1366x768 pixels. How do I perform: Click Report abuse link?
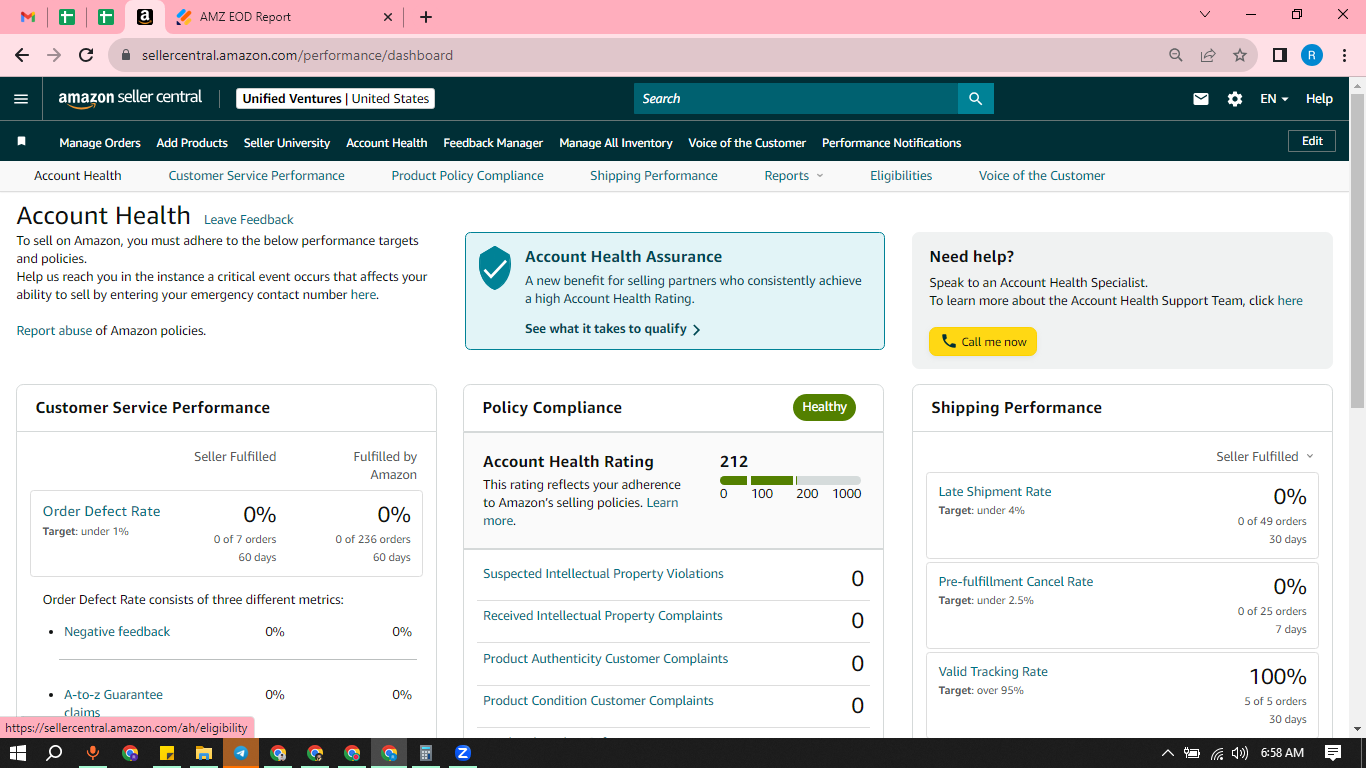[54, 331]
